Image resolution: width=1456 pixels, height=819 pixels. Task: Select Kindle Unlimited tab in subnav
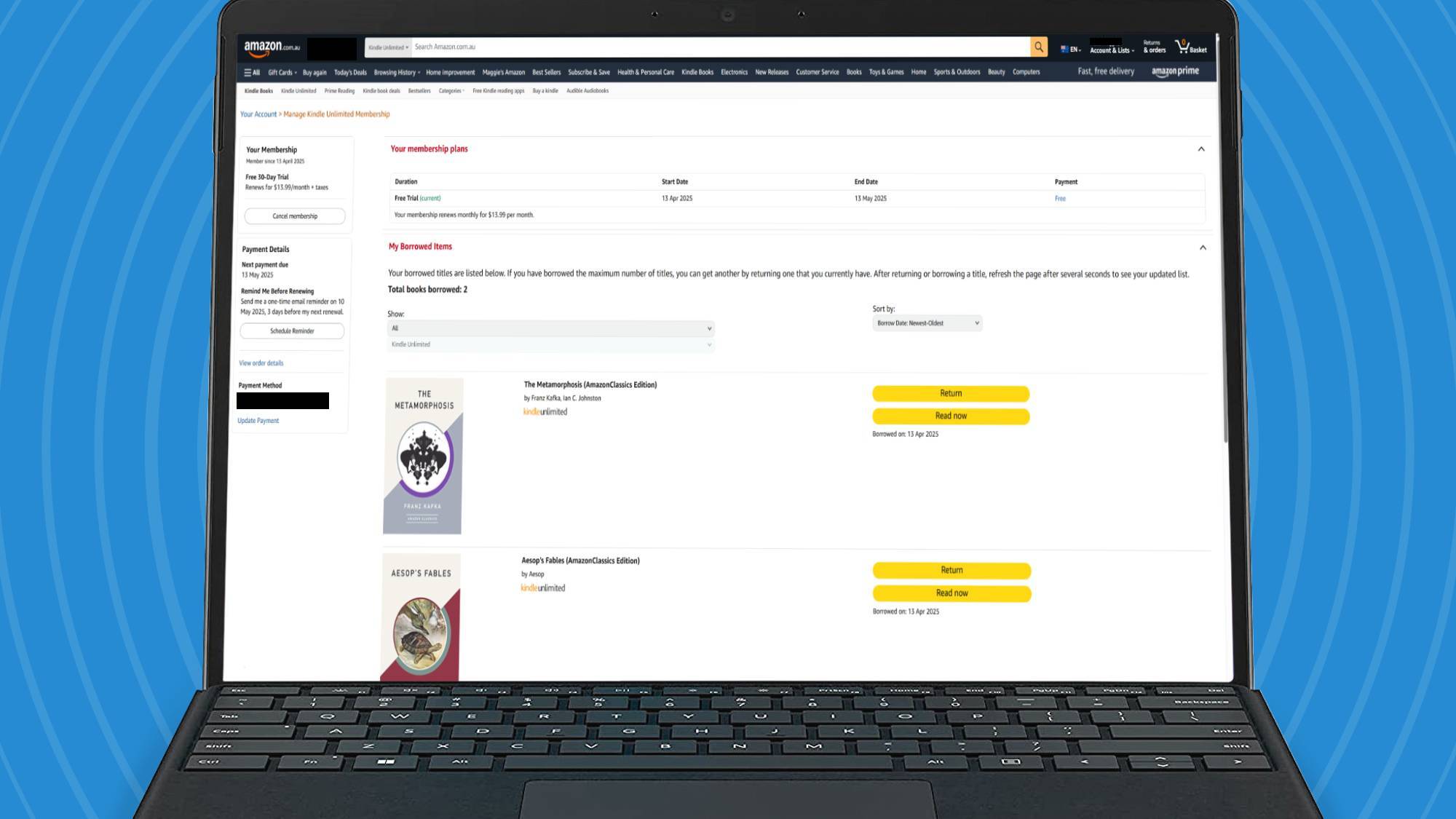298,91
